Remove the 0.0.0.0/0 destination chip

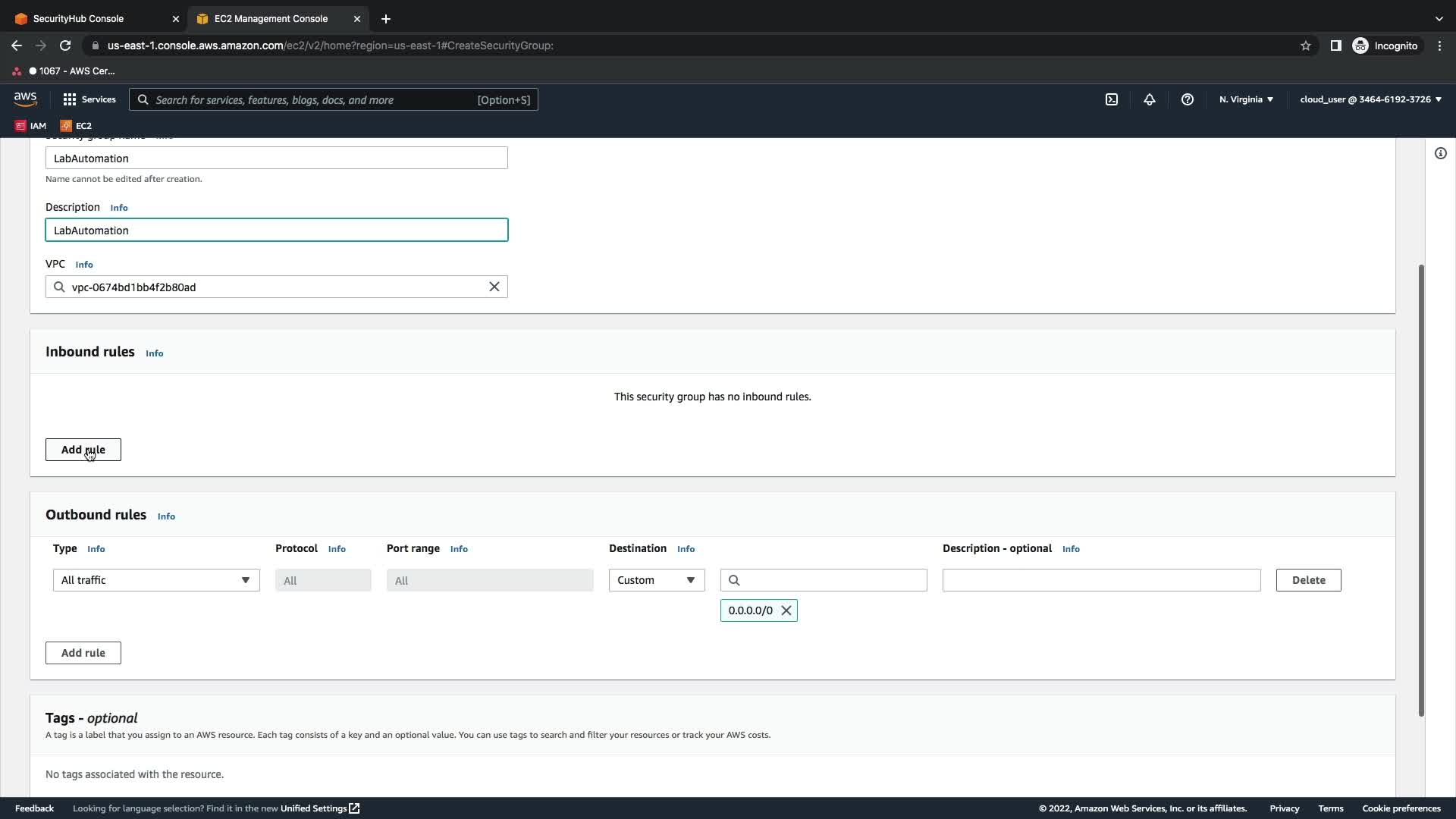786,610
